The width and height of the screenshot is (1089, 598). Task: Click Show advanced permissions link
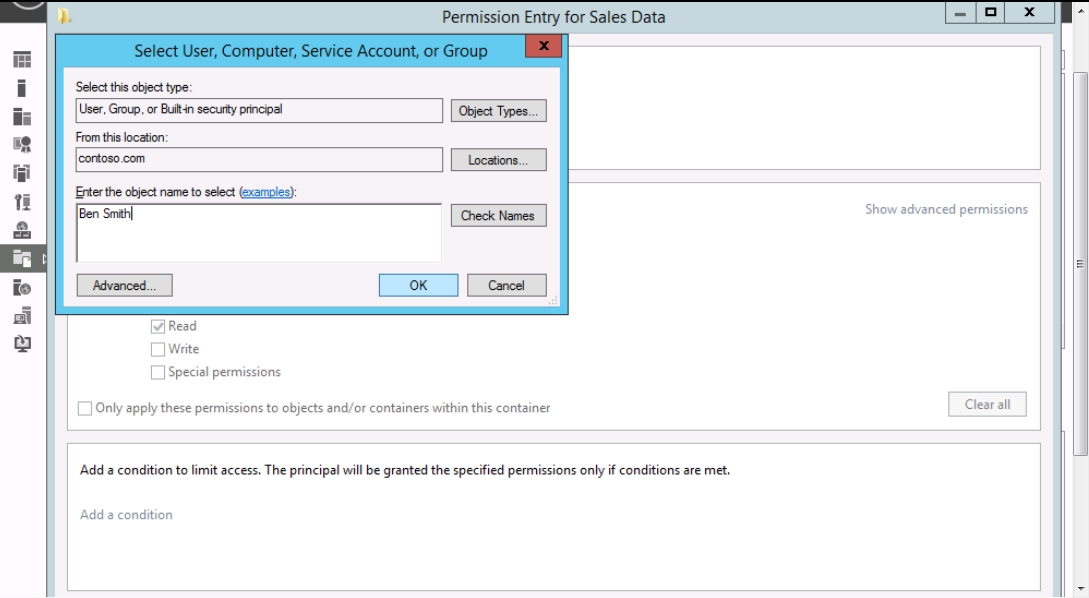(945, 210)
